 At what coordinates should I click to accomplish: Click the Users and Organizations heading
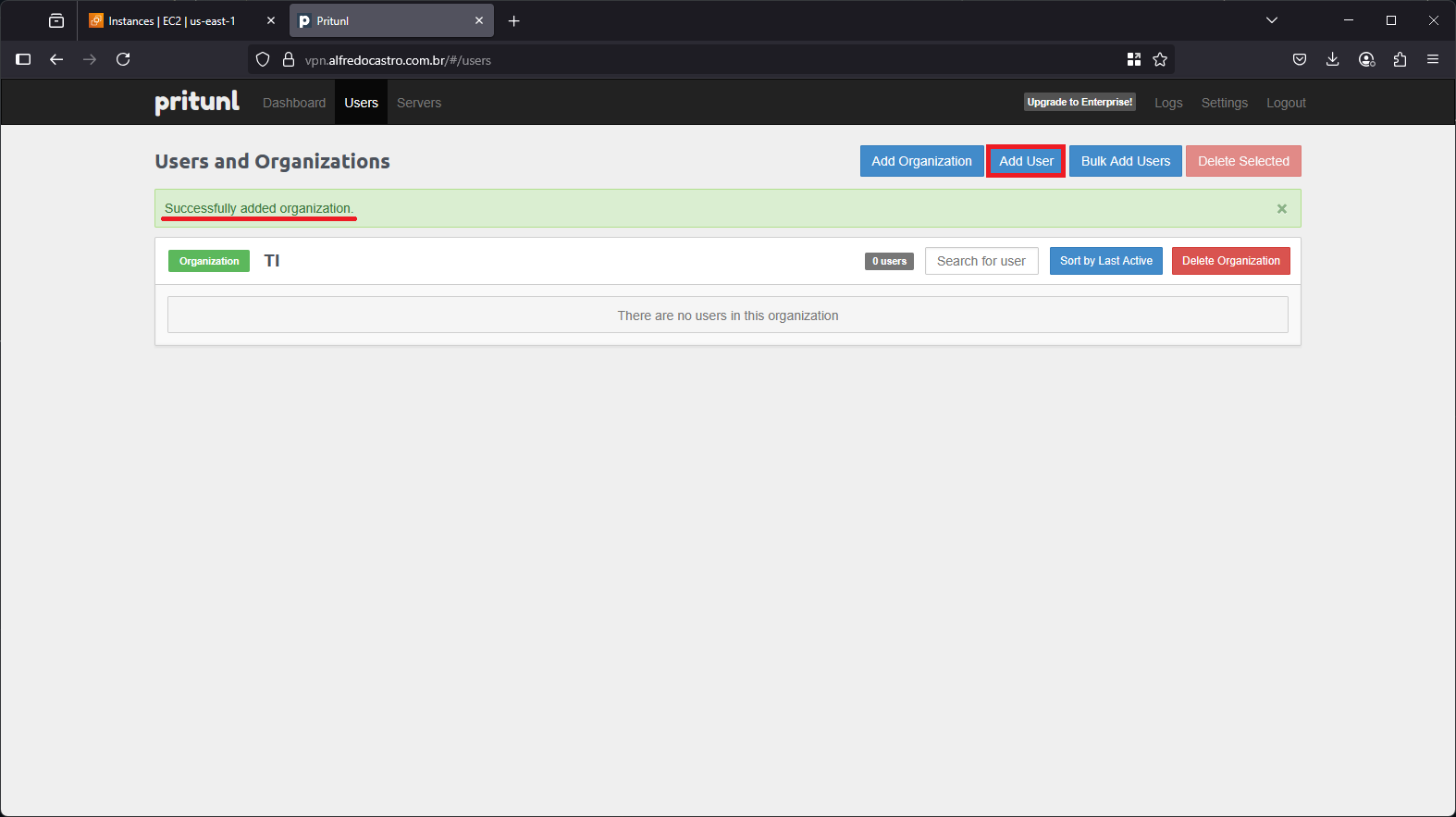[272, 161]
